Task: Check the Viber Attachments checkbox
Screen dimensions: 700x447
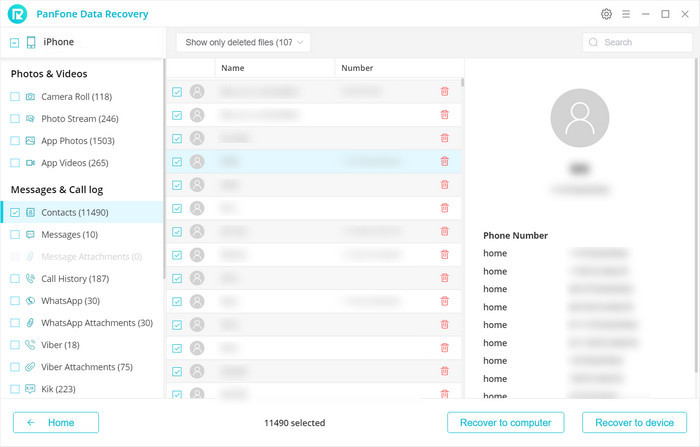Action: pyautogui.click(x=15, y=367)
